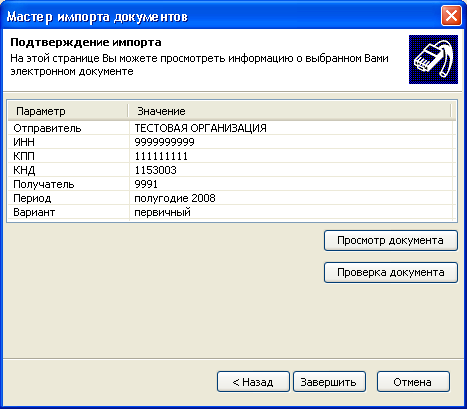Open document preview with Просмотр документа

point(391,240)
